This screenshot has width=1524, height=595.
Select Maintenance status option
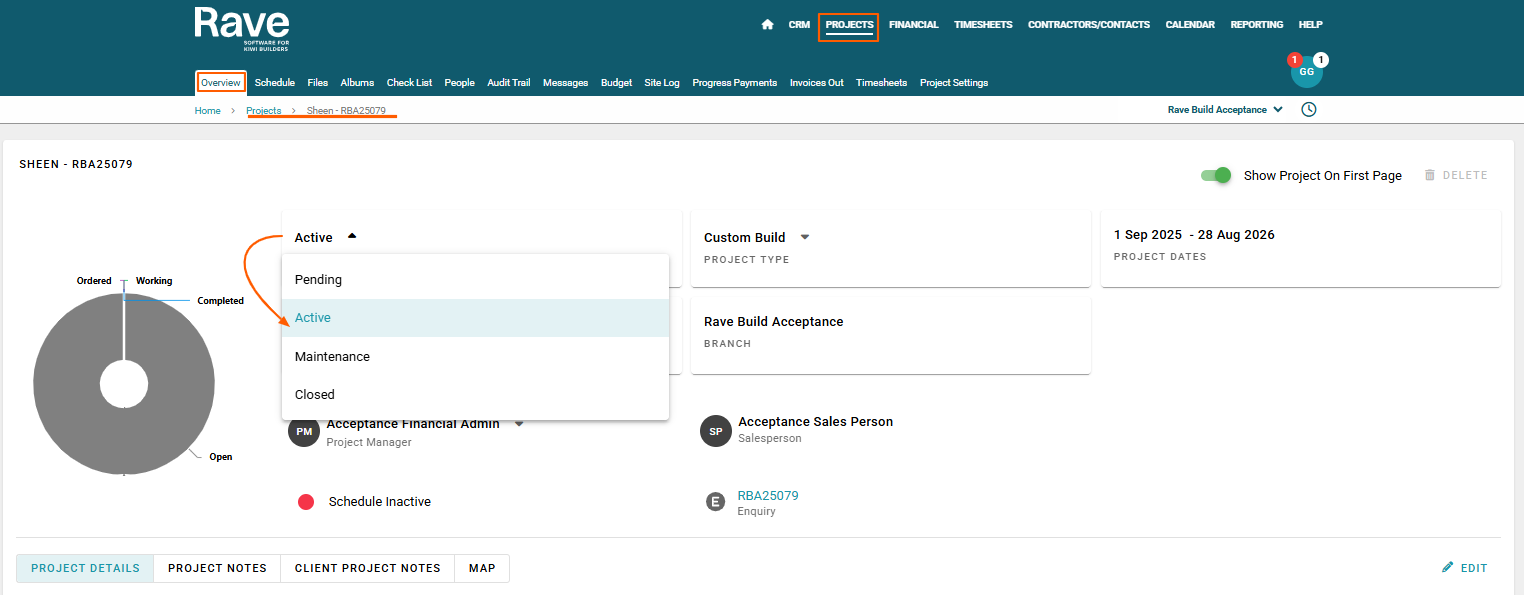[475, 357]
